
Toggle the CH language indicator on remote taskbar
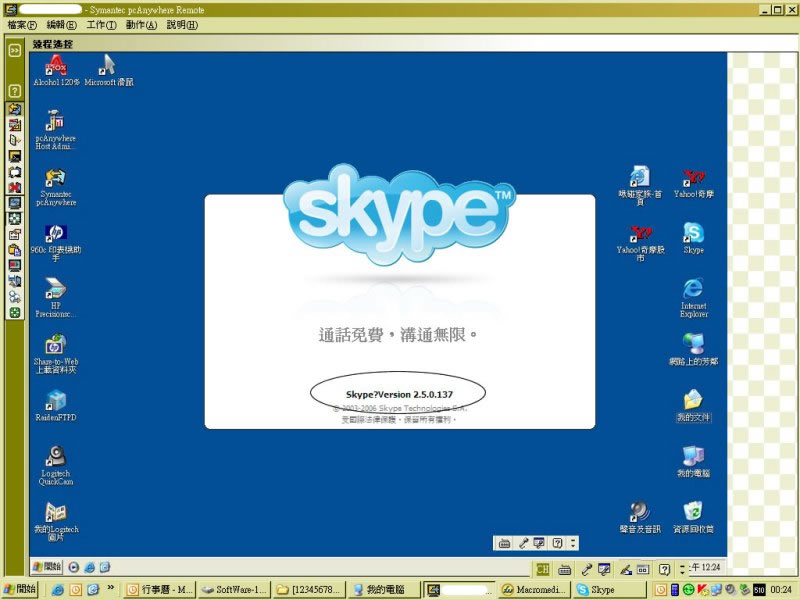click(542, 569)
